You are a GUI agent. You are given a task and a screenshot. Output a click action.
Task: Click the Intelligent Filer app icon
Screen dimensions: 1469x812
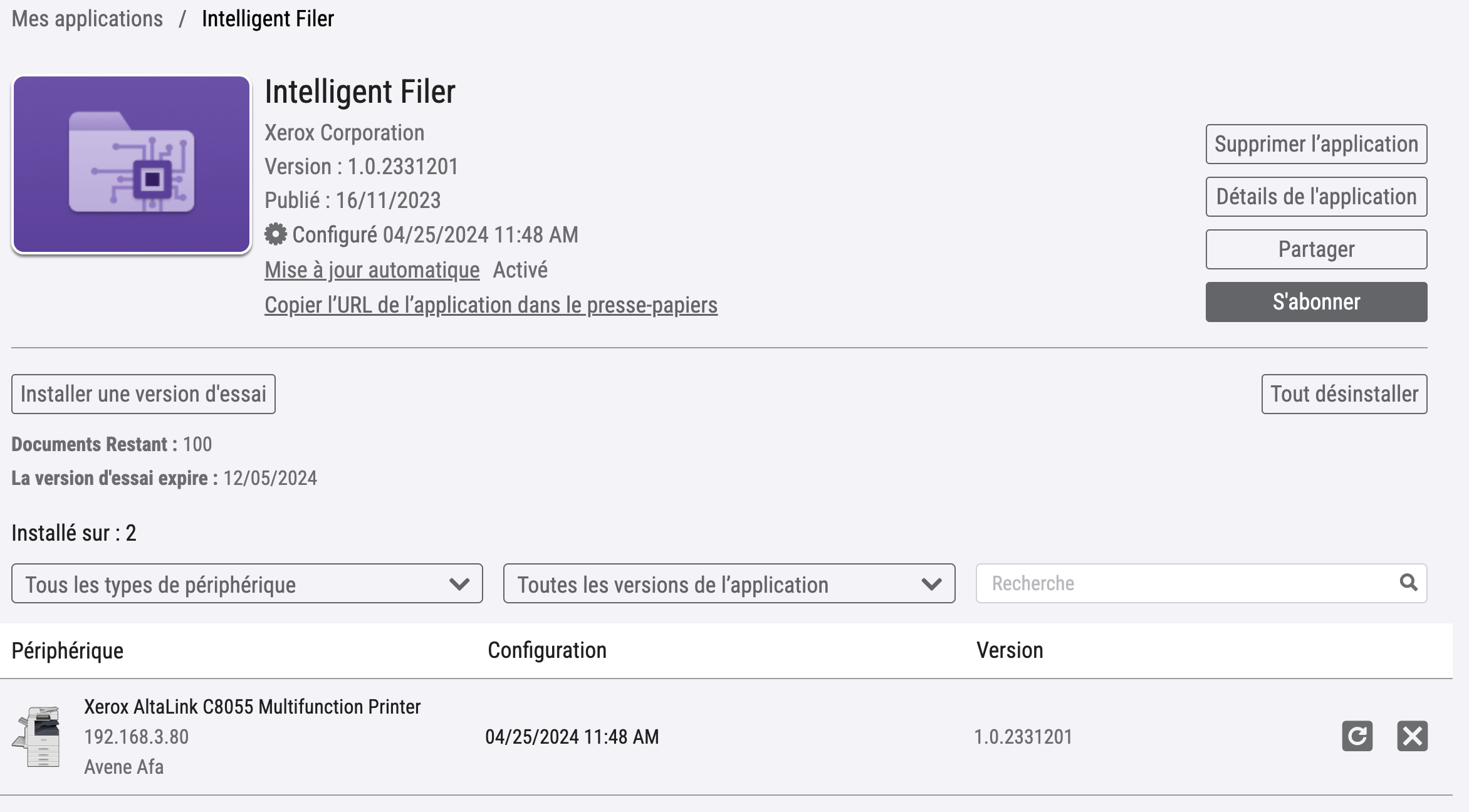click(132, 164)
